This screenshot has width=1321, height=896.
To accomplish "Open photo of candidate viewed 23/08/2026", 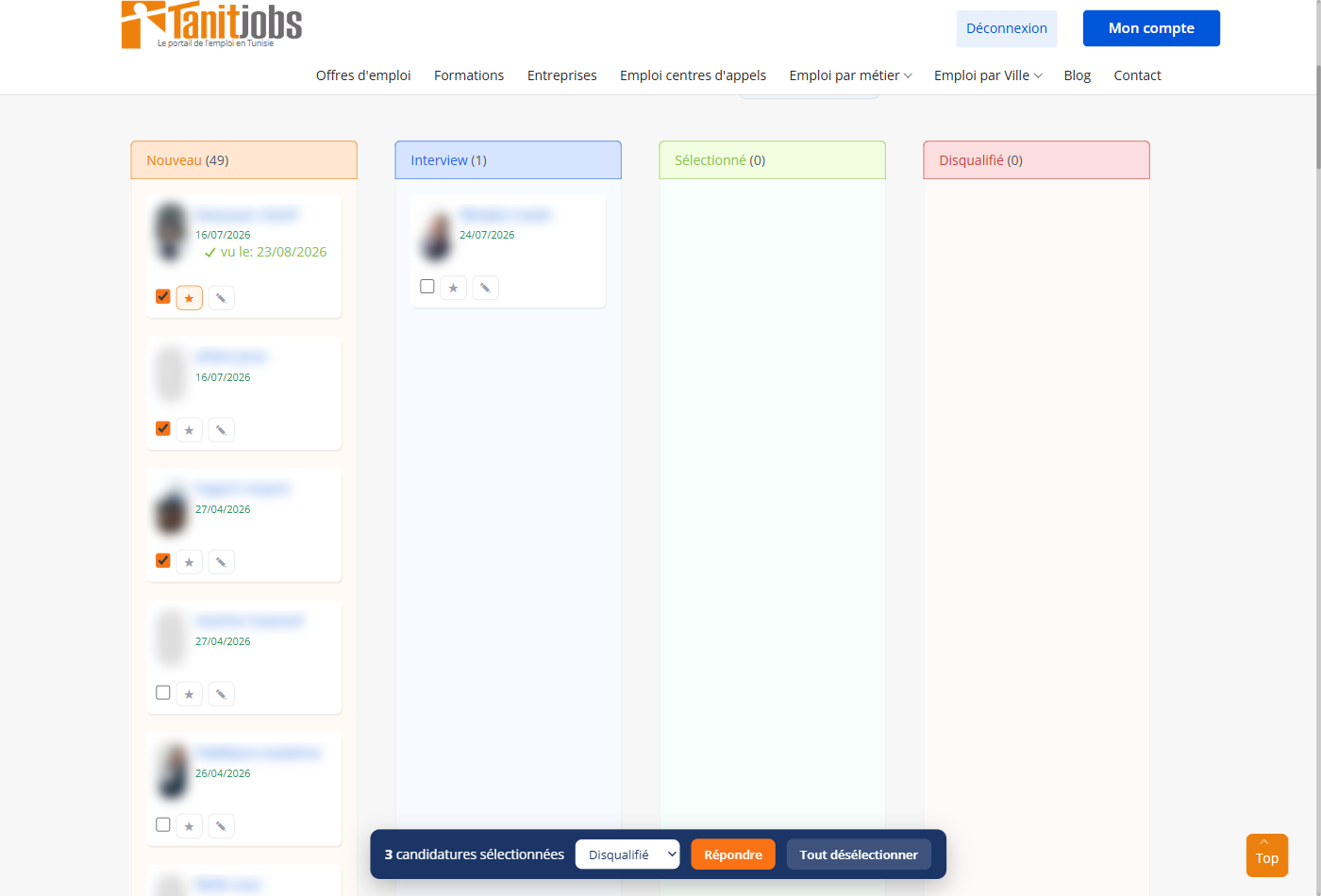I will click(171, 232).
